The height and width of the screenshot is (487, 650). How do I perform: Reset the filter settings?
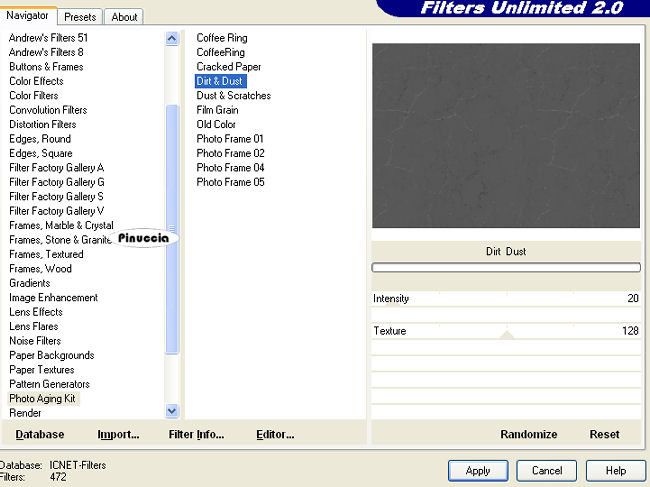click(x=604, y=434)
